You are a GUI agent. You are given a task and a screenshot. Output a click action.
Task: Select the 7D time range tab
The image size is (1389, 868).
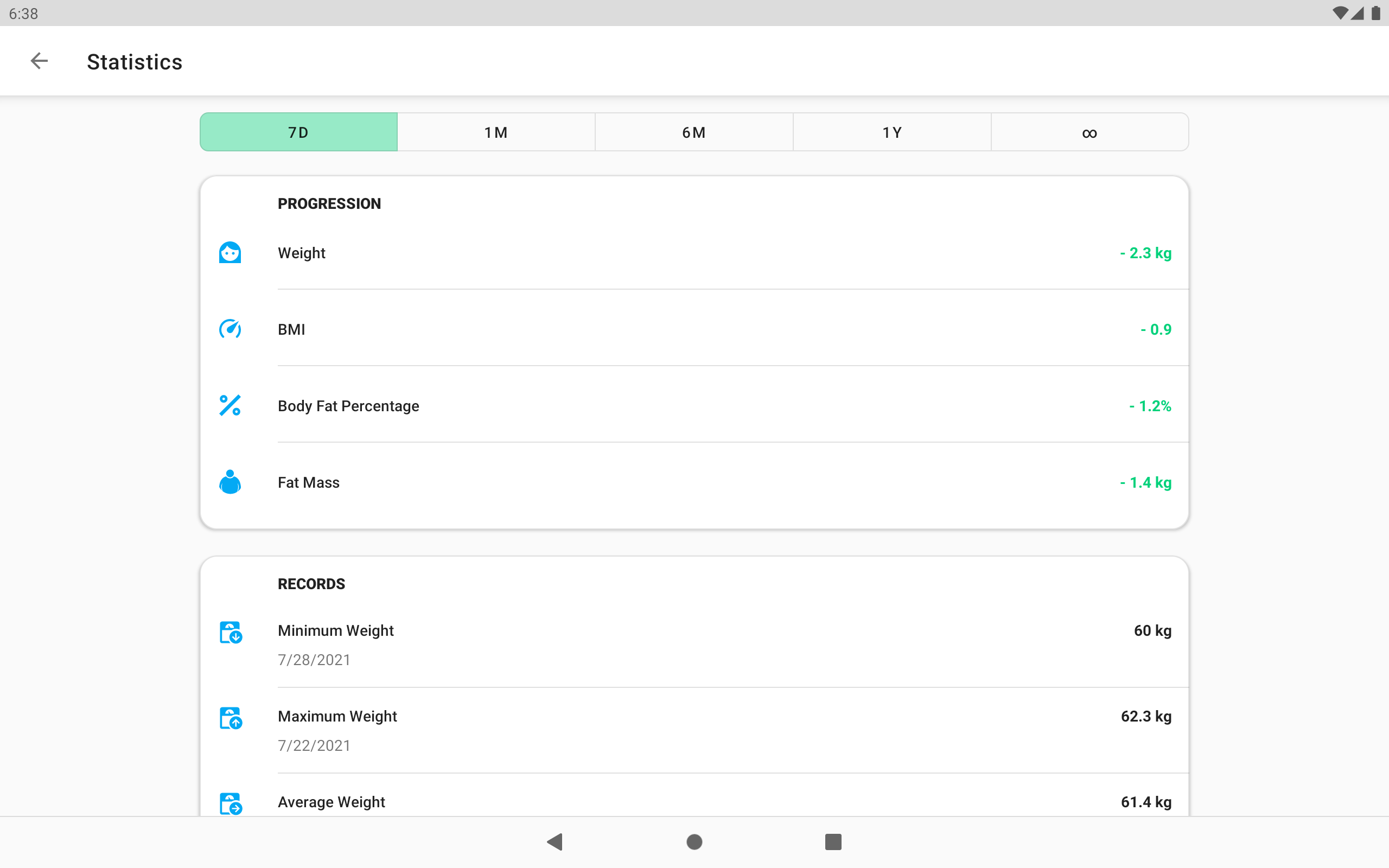[298, 132]
